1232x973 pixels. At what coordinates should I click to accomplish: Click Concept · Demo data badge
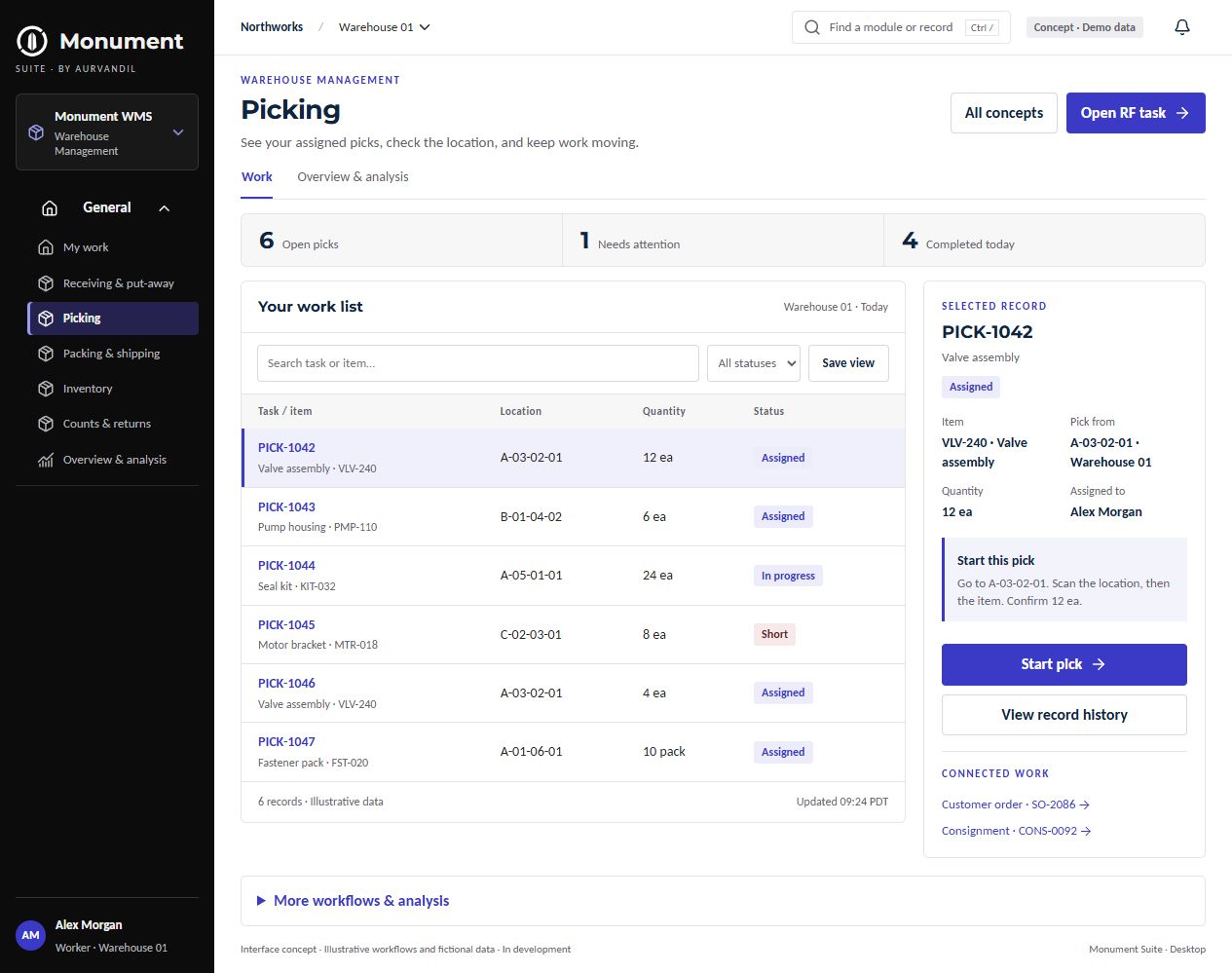(x=1084, y=27)
